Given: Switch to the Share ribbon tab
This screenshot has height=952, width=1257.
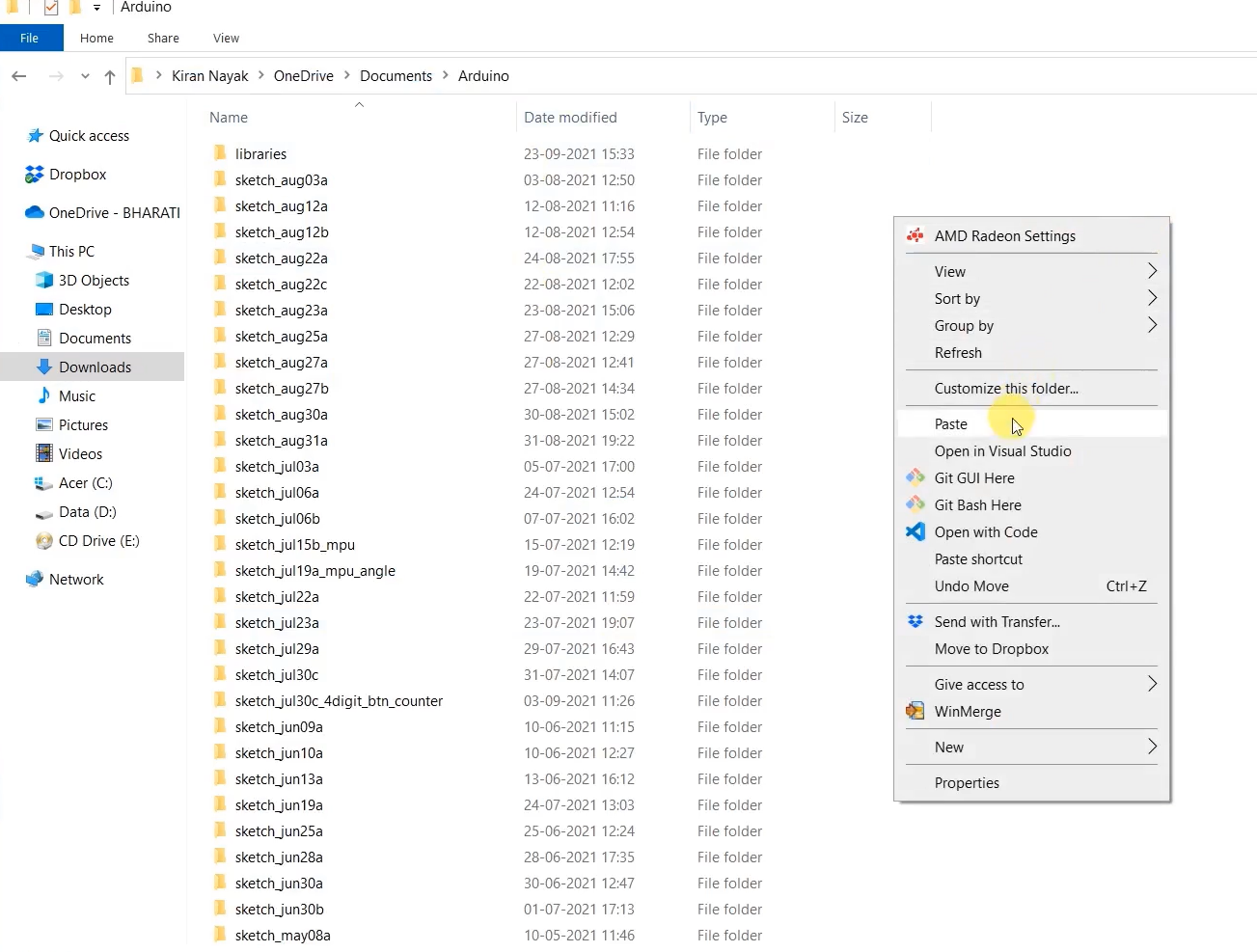Looking at the screenshot, I should (163, 38).
